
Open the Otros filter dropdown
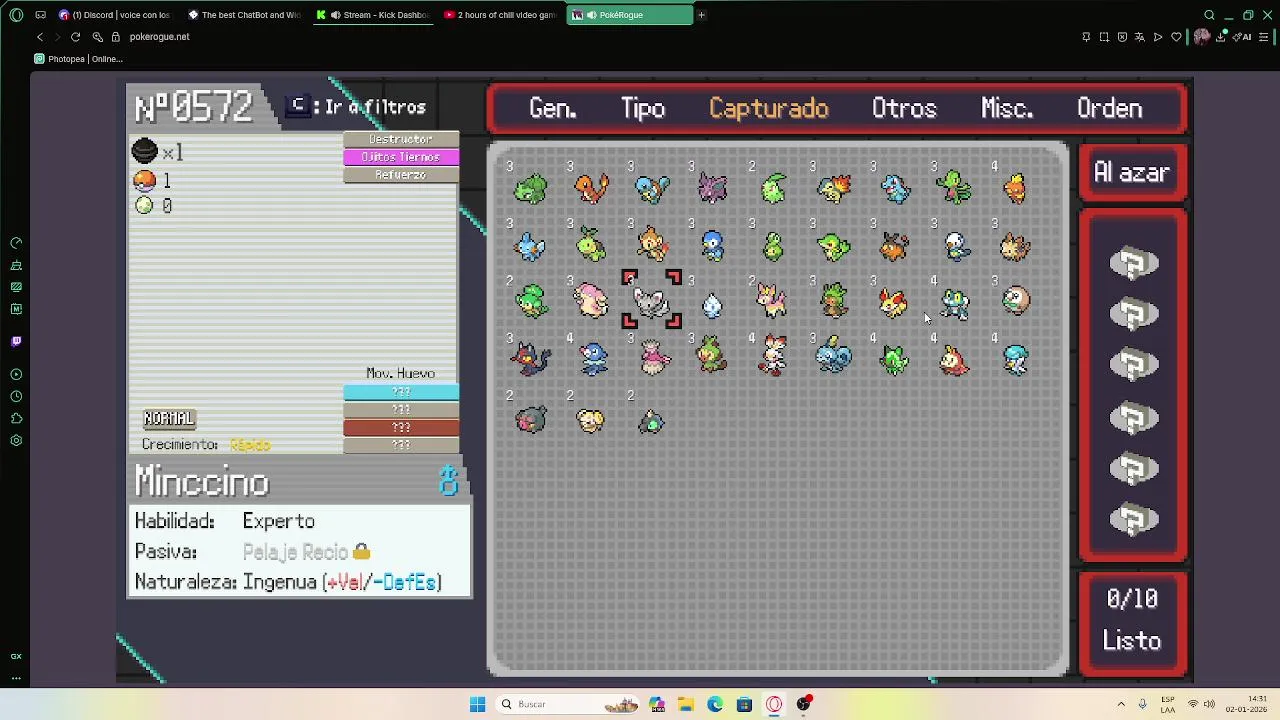904,108
